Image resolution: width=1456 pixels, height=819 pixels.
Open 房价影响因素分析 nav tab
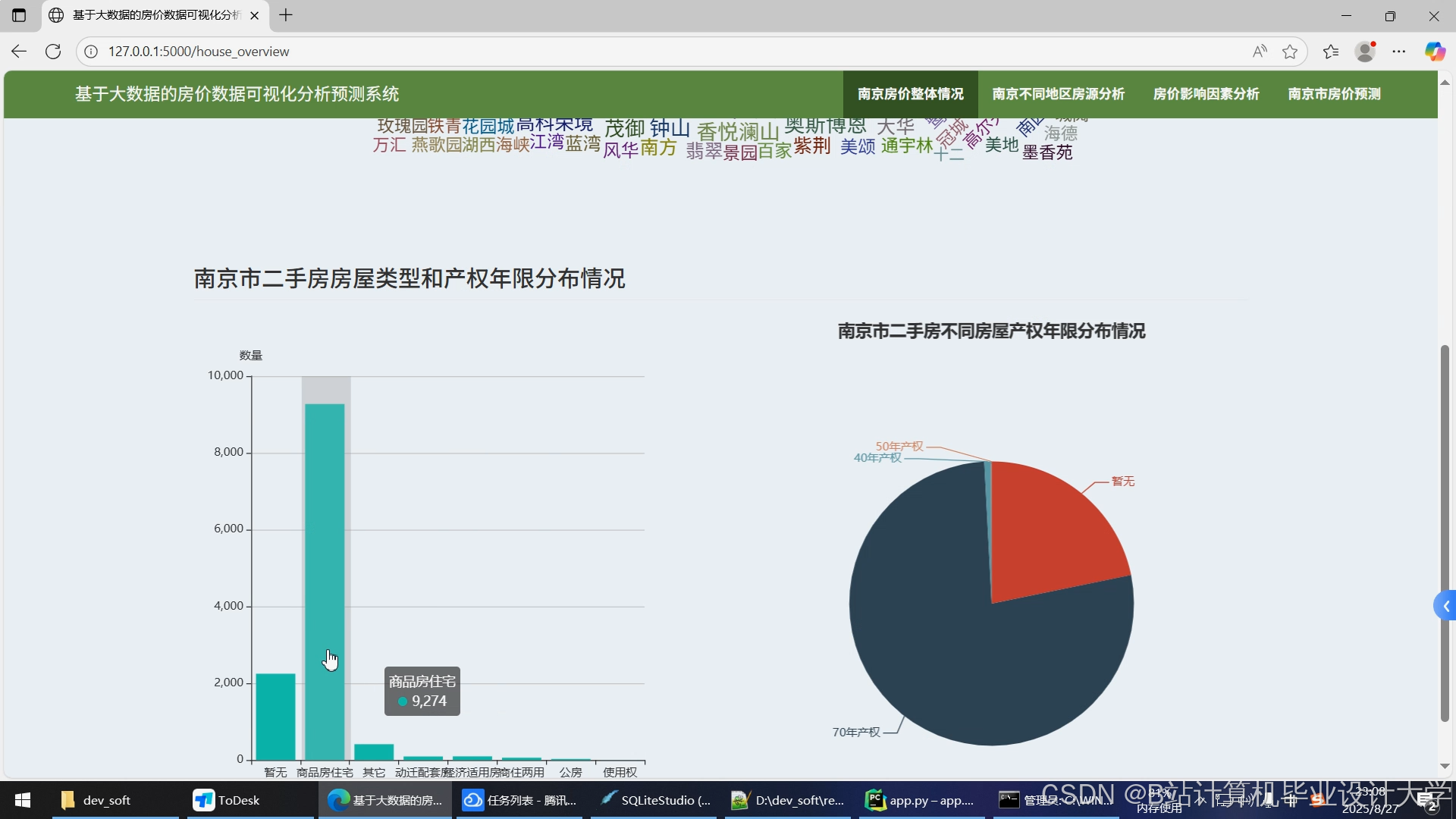(x=1206, y=94)
